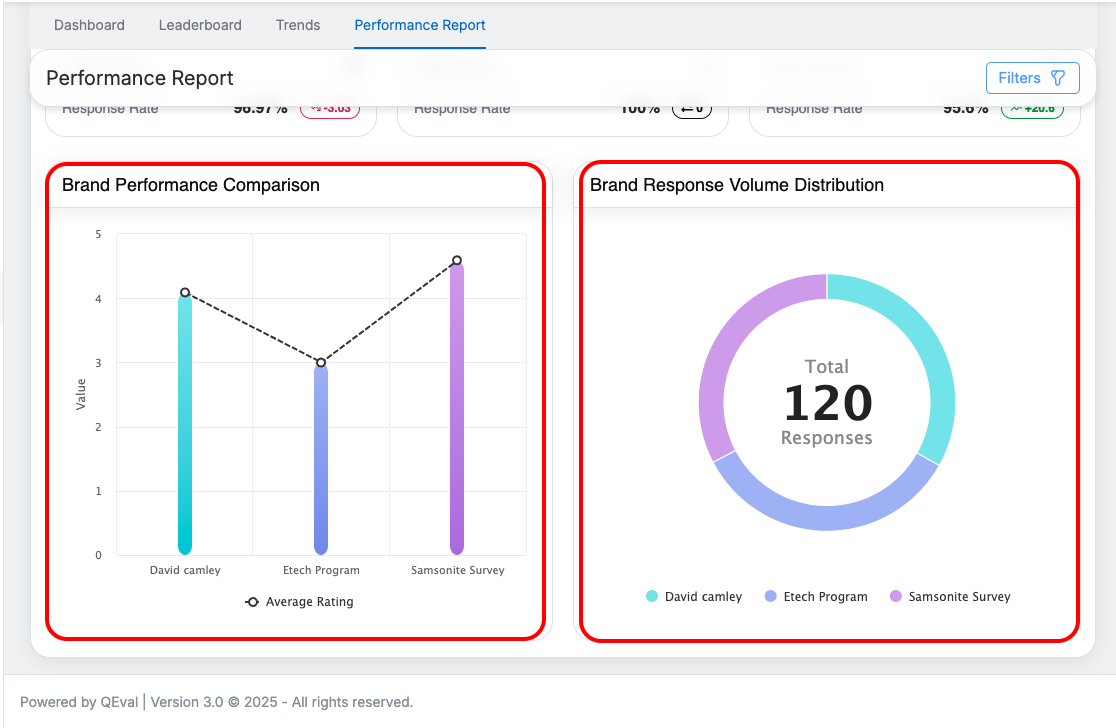Toggle David camley legend dot in donut chart
This screenshot has width=1116, height=728.
[652, 597]
